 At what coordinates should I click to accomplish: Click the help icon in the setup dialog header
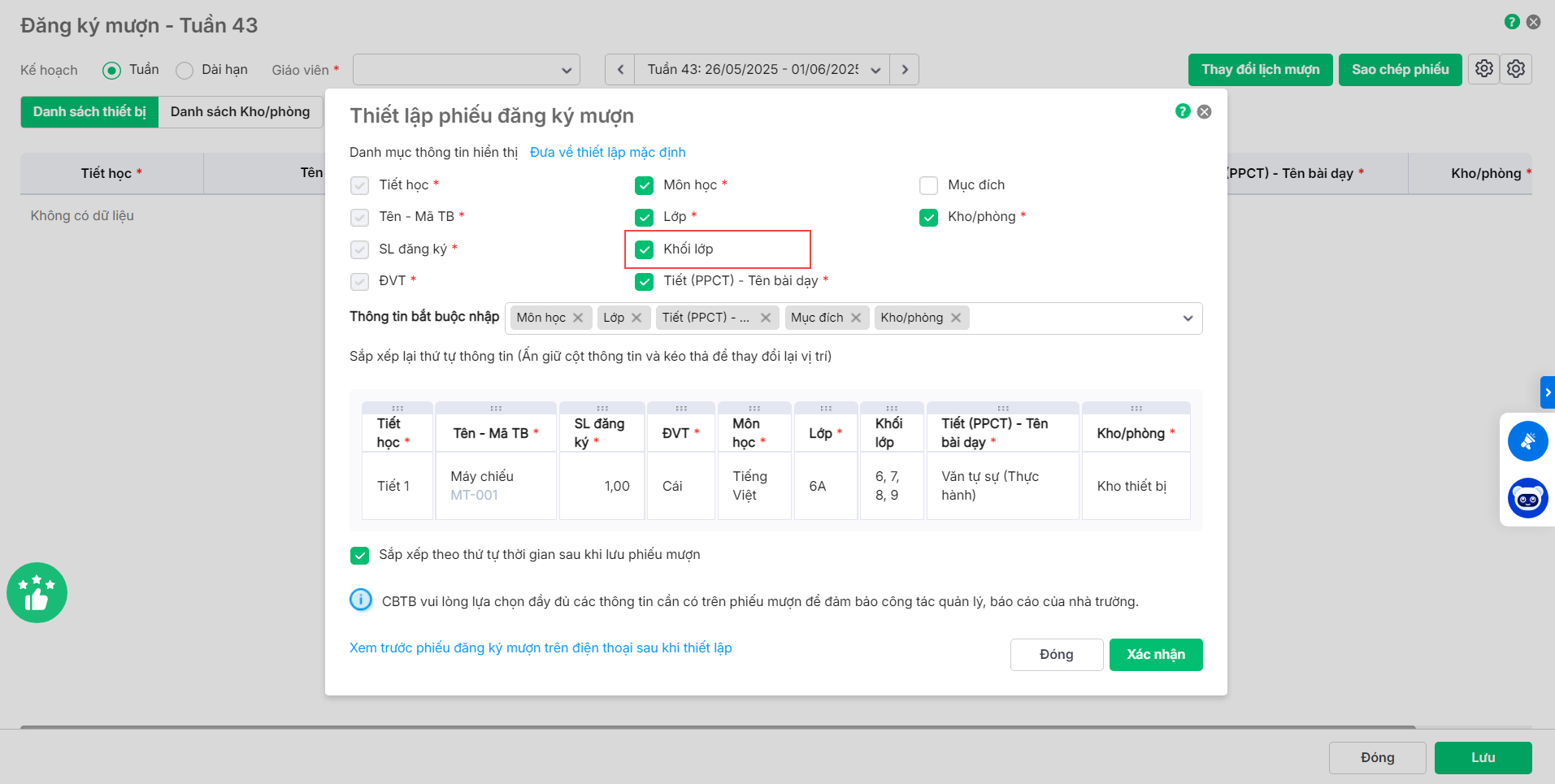(x=1183, y=111)
